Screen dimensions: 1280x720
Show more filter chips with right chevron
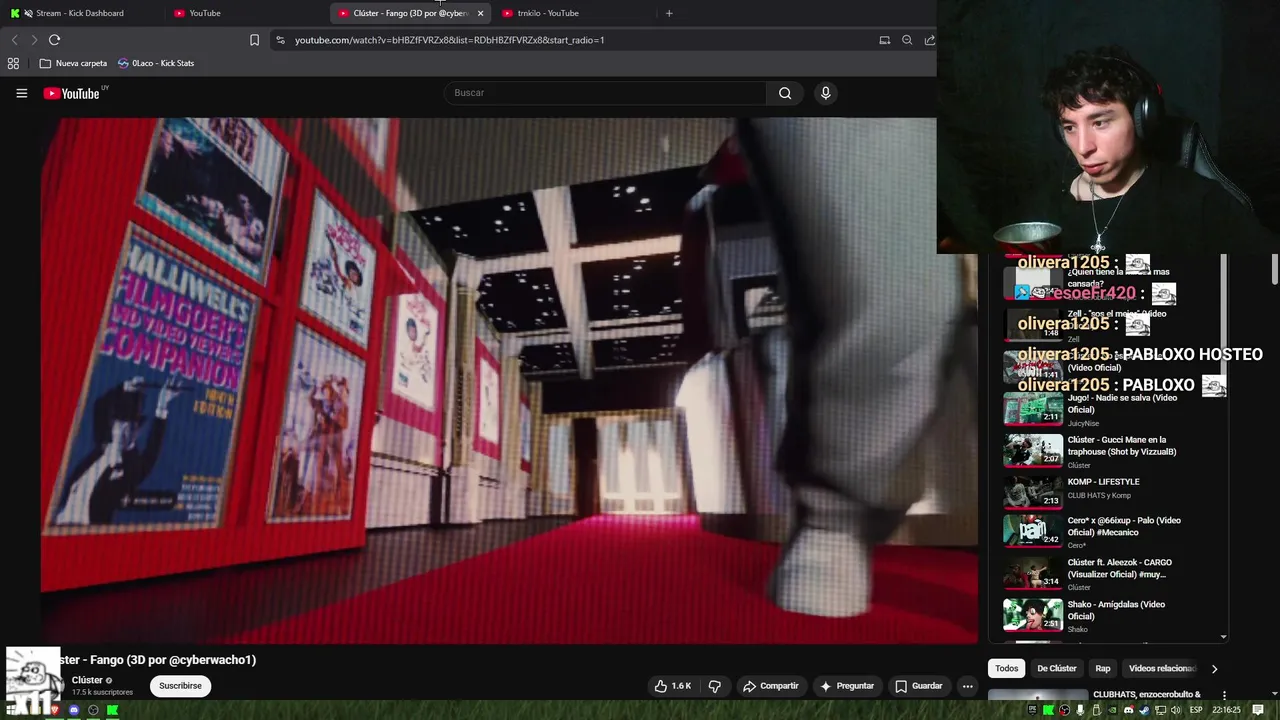1214,668
